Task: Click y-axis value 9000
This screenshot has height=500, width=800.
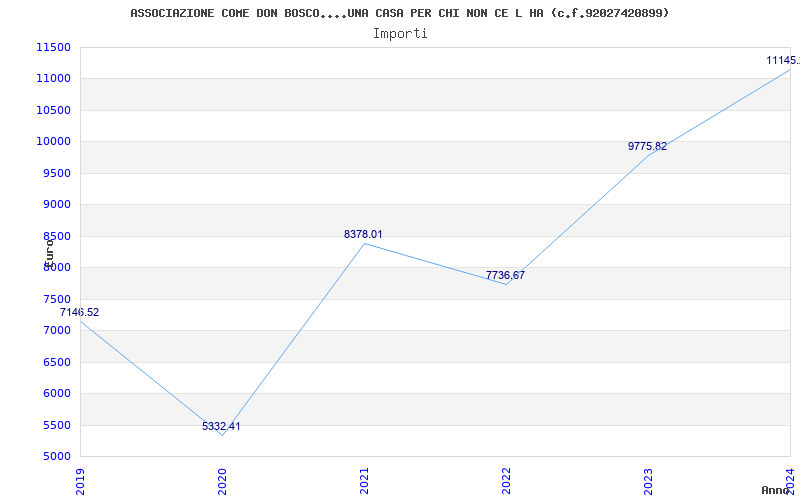Action: (56, 205)
